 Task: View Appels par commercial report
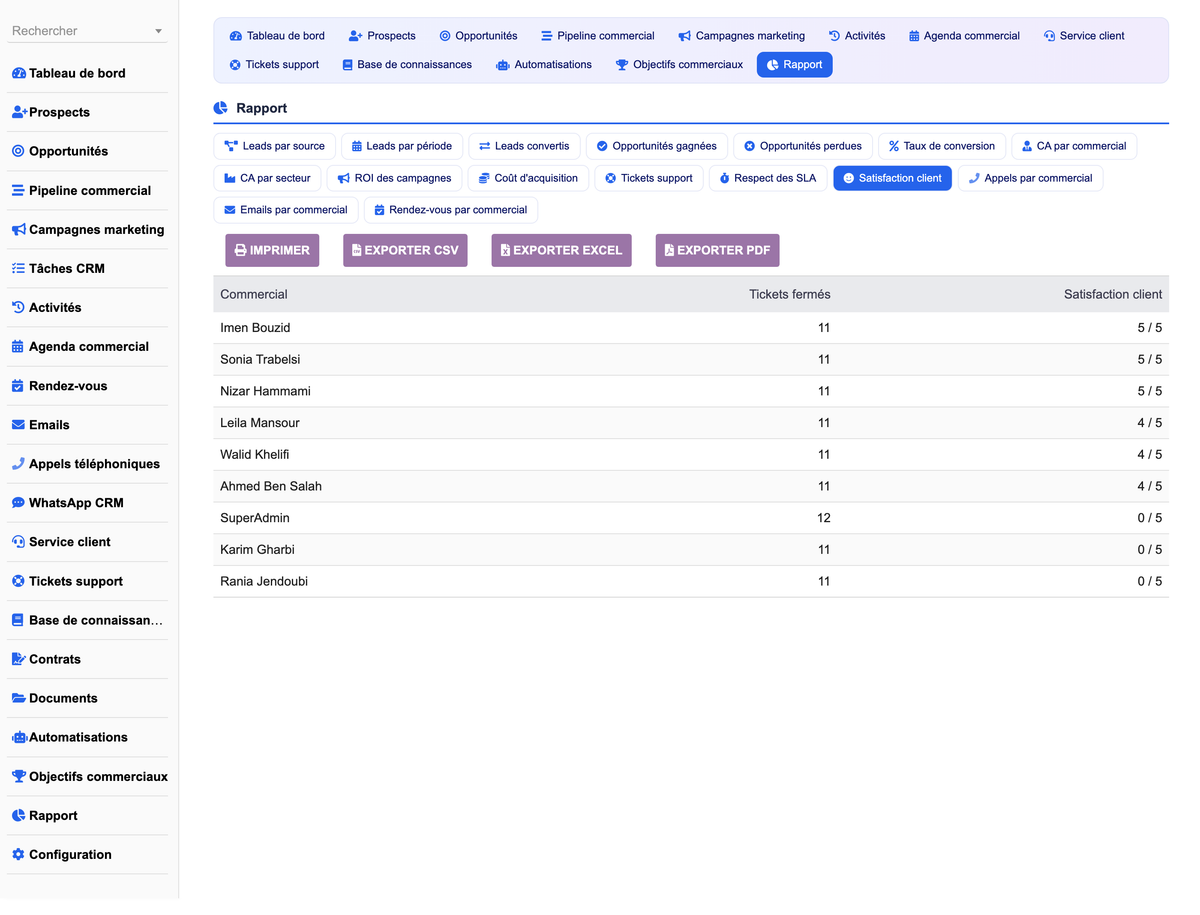[1030, 178]
